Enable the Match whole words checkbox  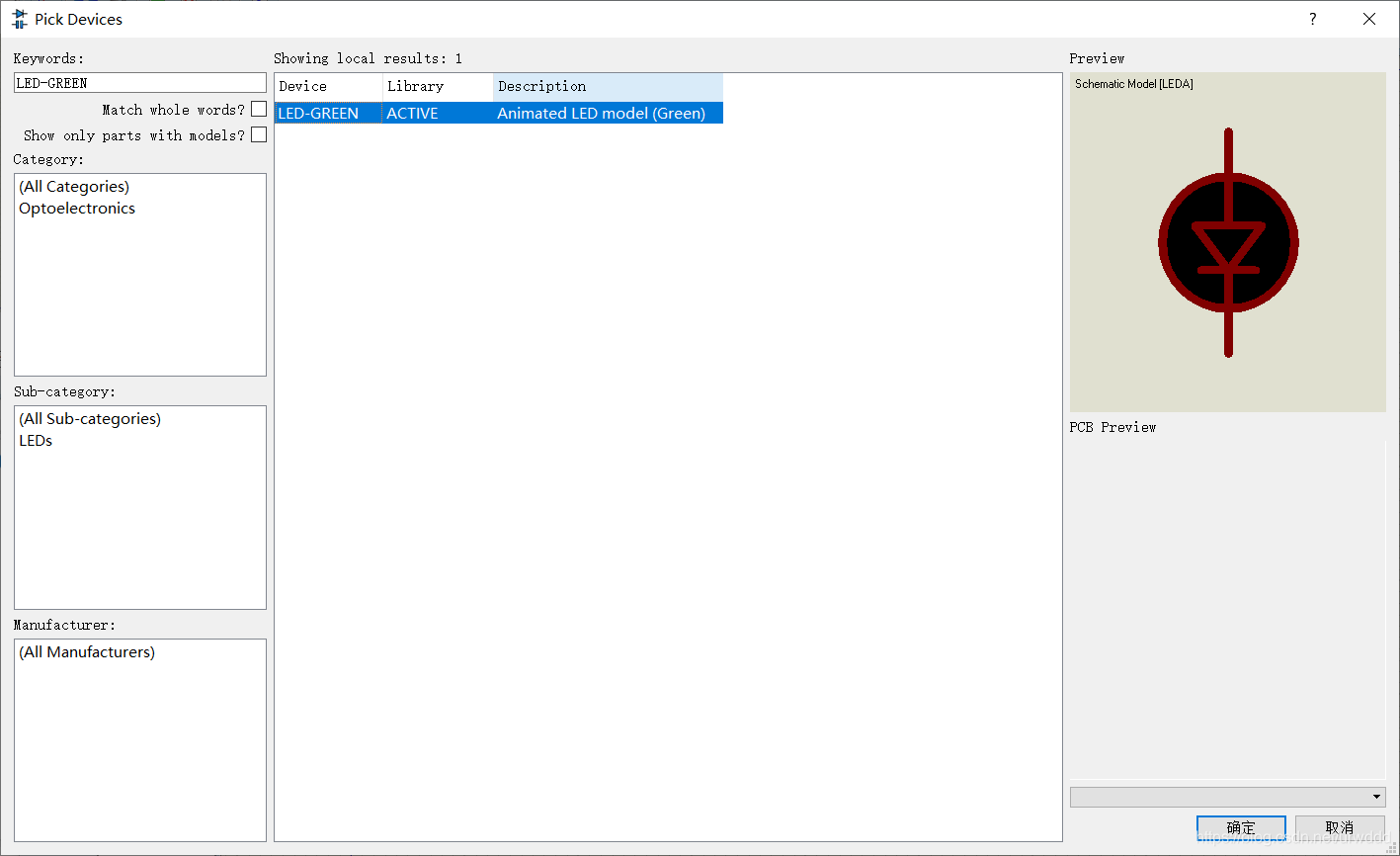click(259, 109)
